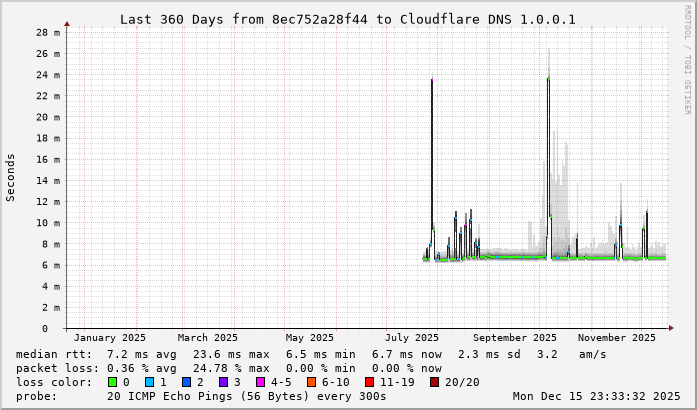Select the September 2025 x-axis label
This screenshot has height=410, width=697.
517,338
